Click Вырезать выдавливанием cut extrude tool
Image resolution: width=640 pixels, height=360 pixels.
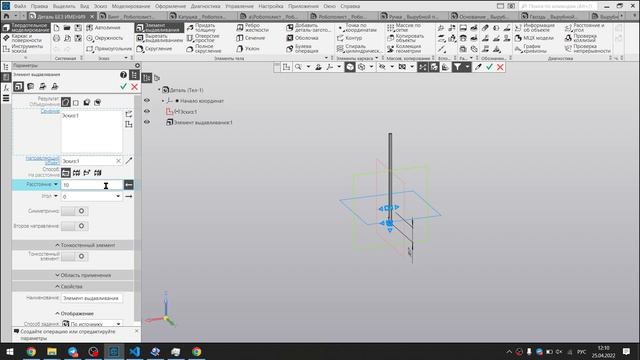[x=160, y=38]
